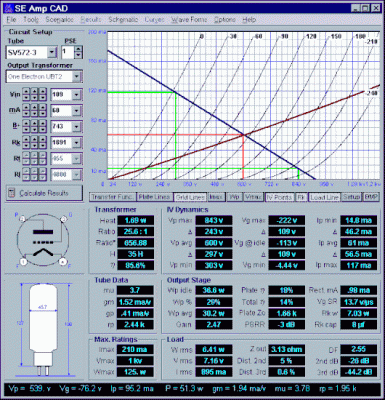Click the leftmost Rk up arrow
Image resolution: width=385 pixels, height=400 pixels.
(26, 139)
